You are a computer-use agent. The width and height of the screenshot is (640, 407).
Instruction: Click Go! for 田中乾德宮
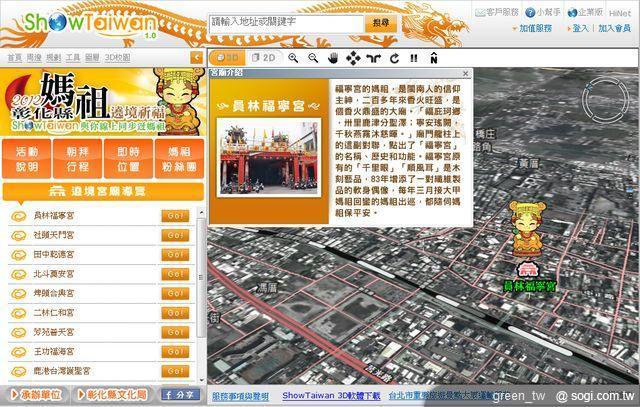pyautogui.click(x=175, y=255)
